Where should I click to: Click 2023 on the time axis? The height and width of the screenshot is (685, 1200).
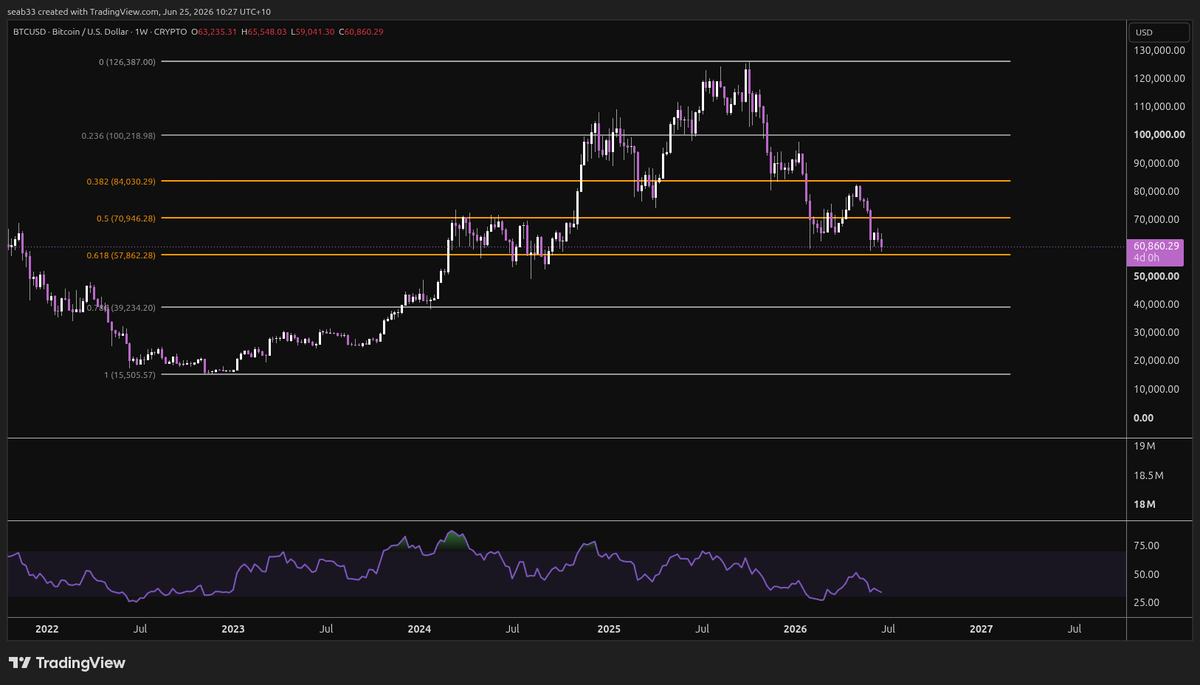[233, 629]
